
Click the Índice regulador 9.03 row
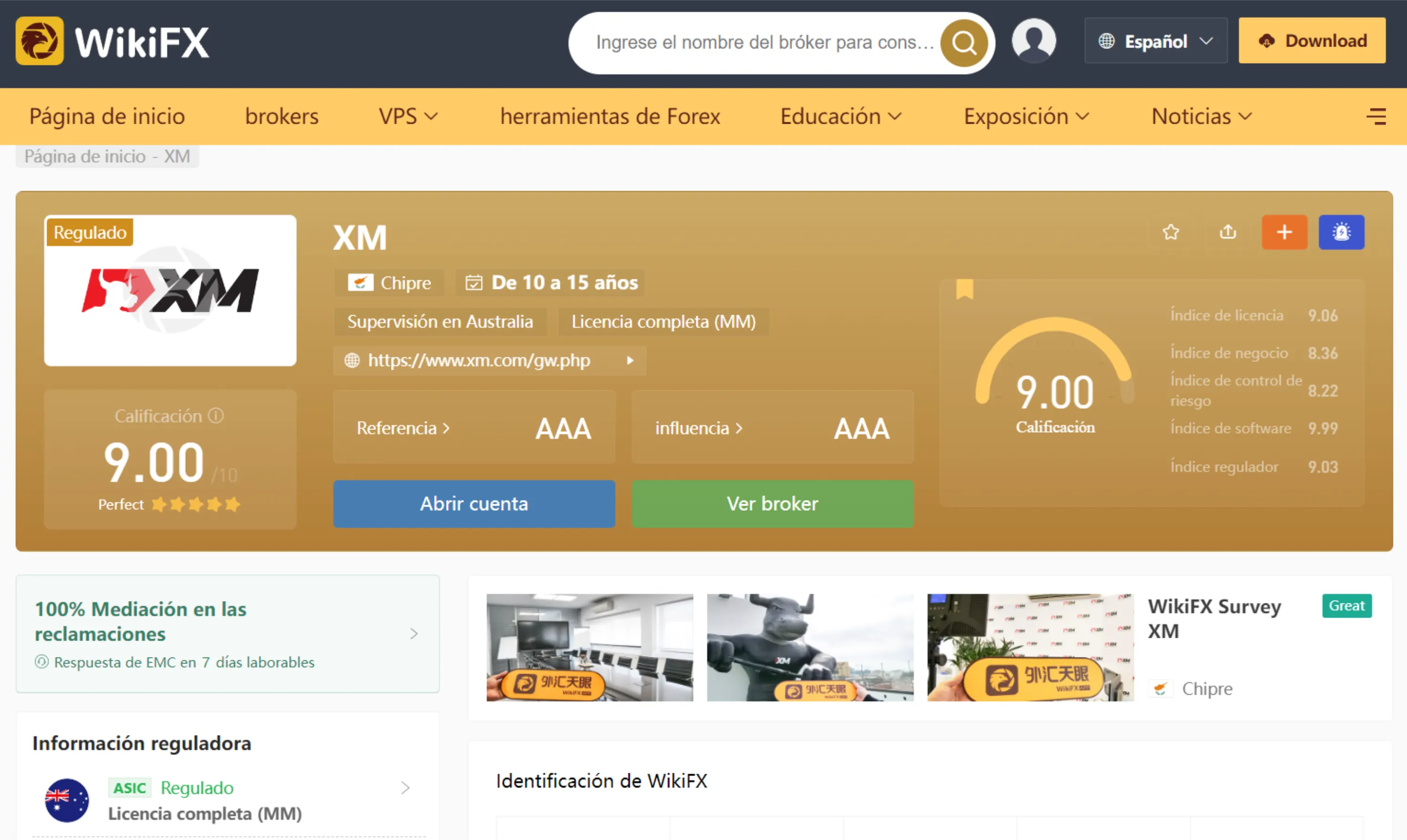(1254, 467)
